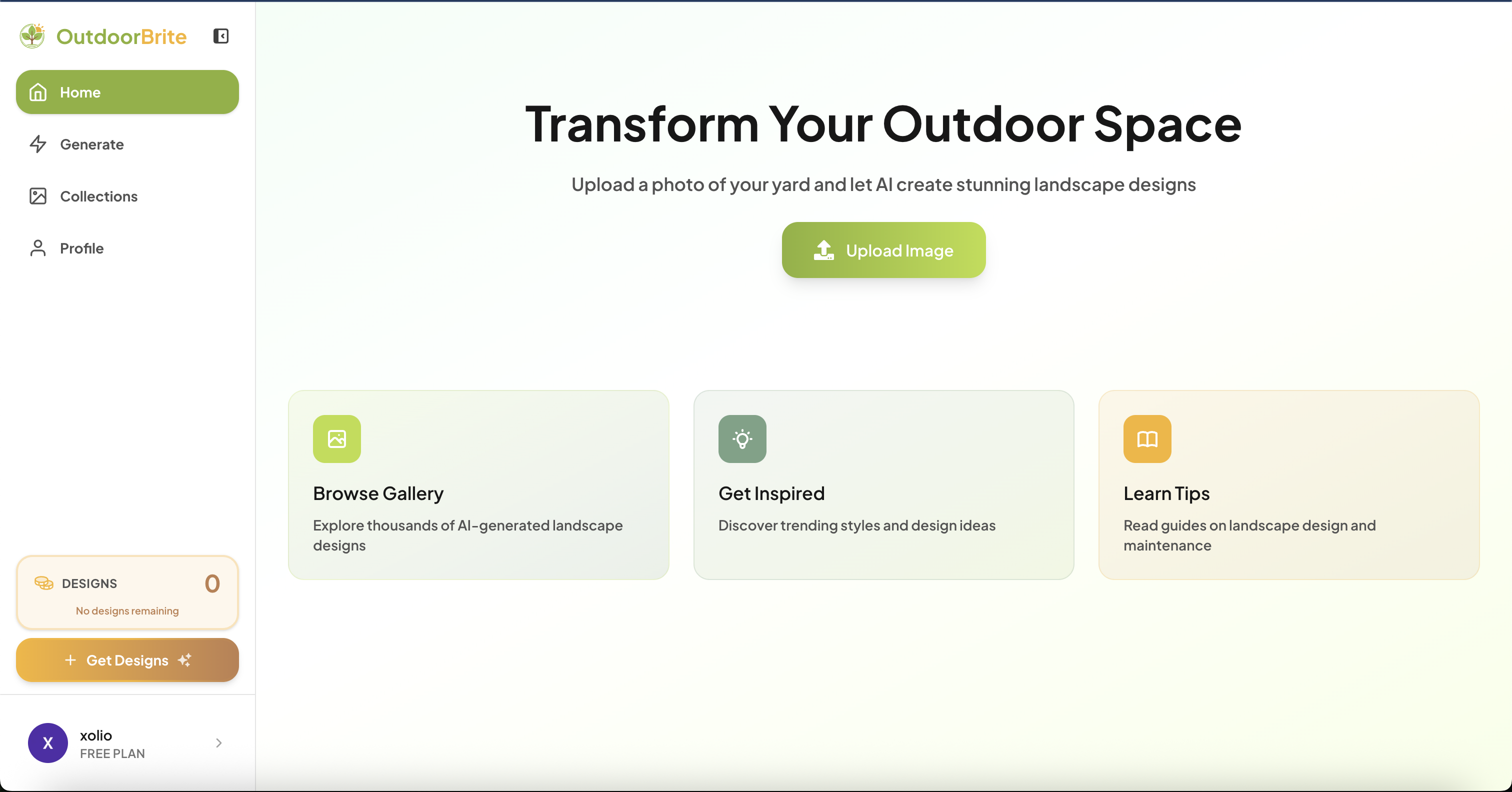Click the OutdoorBrite leaf logo icon
Viewport: 1512px width, 792px height.
(x=32, y=36)
